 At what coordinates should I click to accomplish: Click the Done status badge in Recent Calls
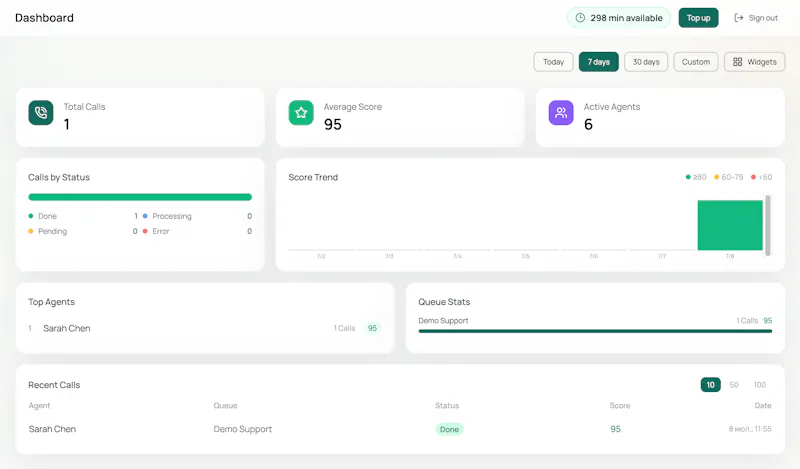tap(449, 429)
